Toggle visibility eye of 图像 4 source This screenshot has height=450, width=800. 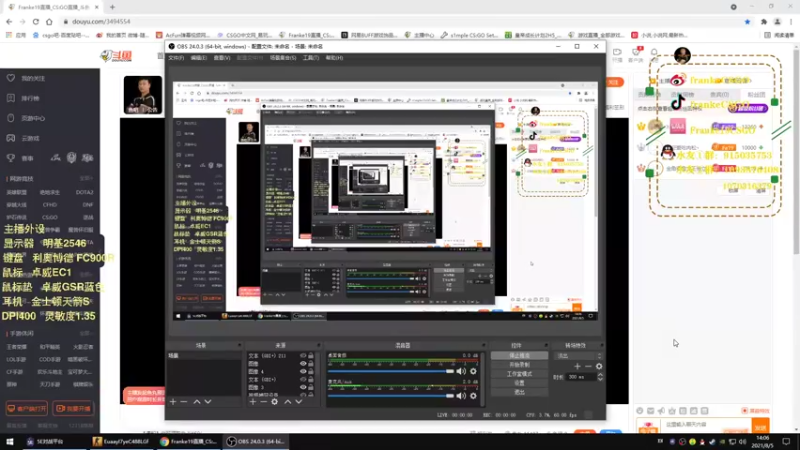click(303, 371)
